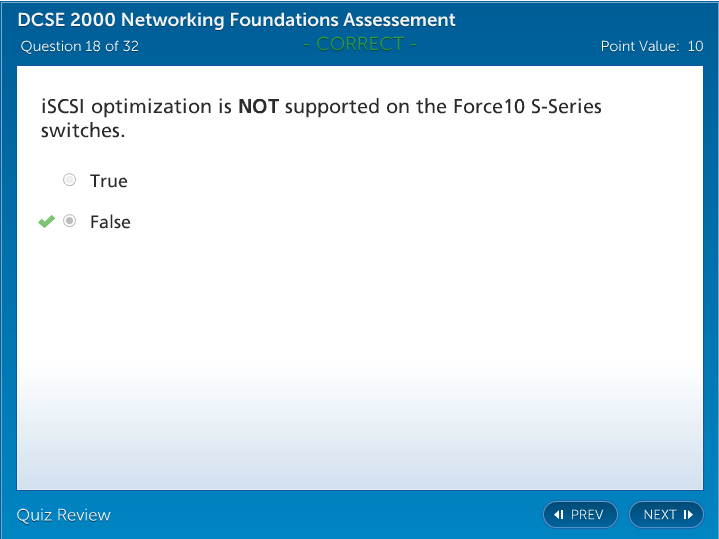Click the left arrow icon on PREV
This screenshot has width=719, height=539.
[x=559, y=515]
